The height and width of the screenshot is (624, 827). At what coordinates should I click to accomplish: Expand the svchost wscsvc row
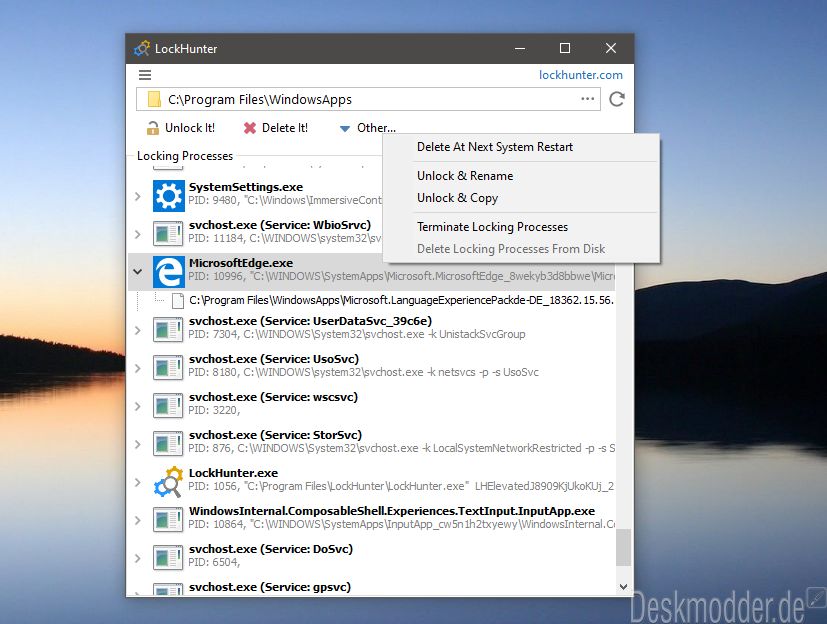tap(138, 406)
